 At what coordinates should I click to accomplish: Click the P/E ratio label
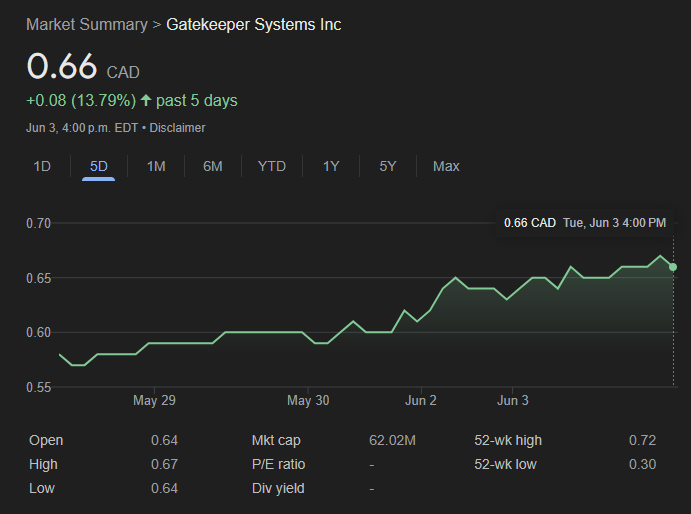[x=279, y=464]
